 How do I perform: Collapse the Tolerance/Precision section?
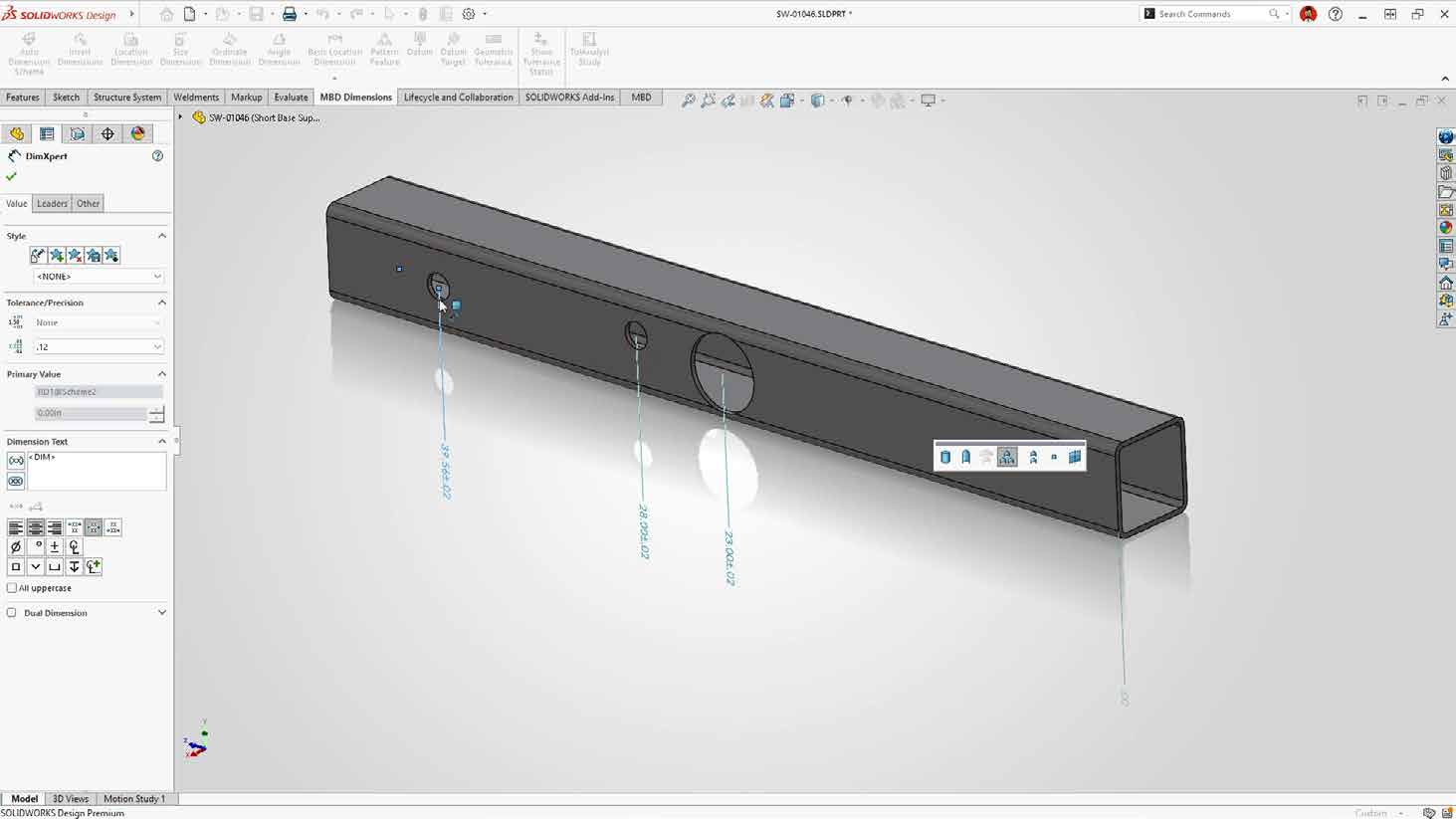[161, 303]
